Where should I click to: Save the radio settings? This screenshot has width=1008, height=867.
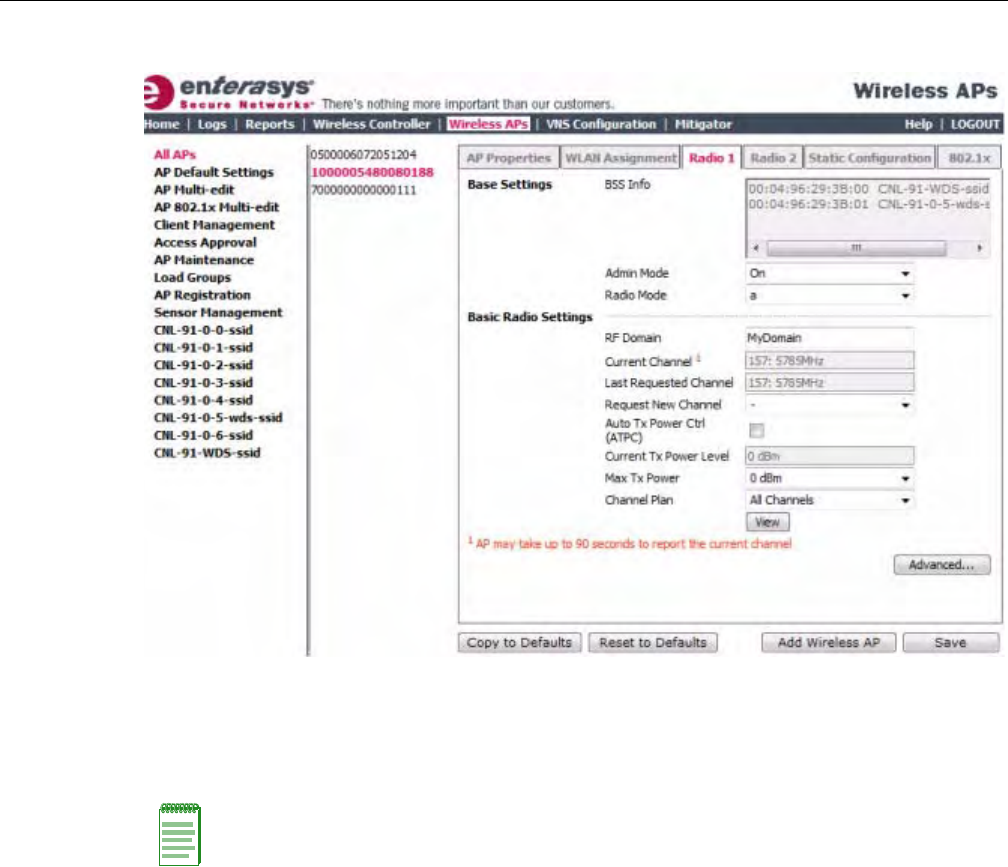click(x=951, y=643)
